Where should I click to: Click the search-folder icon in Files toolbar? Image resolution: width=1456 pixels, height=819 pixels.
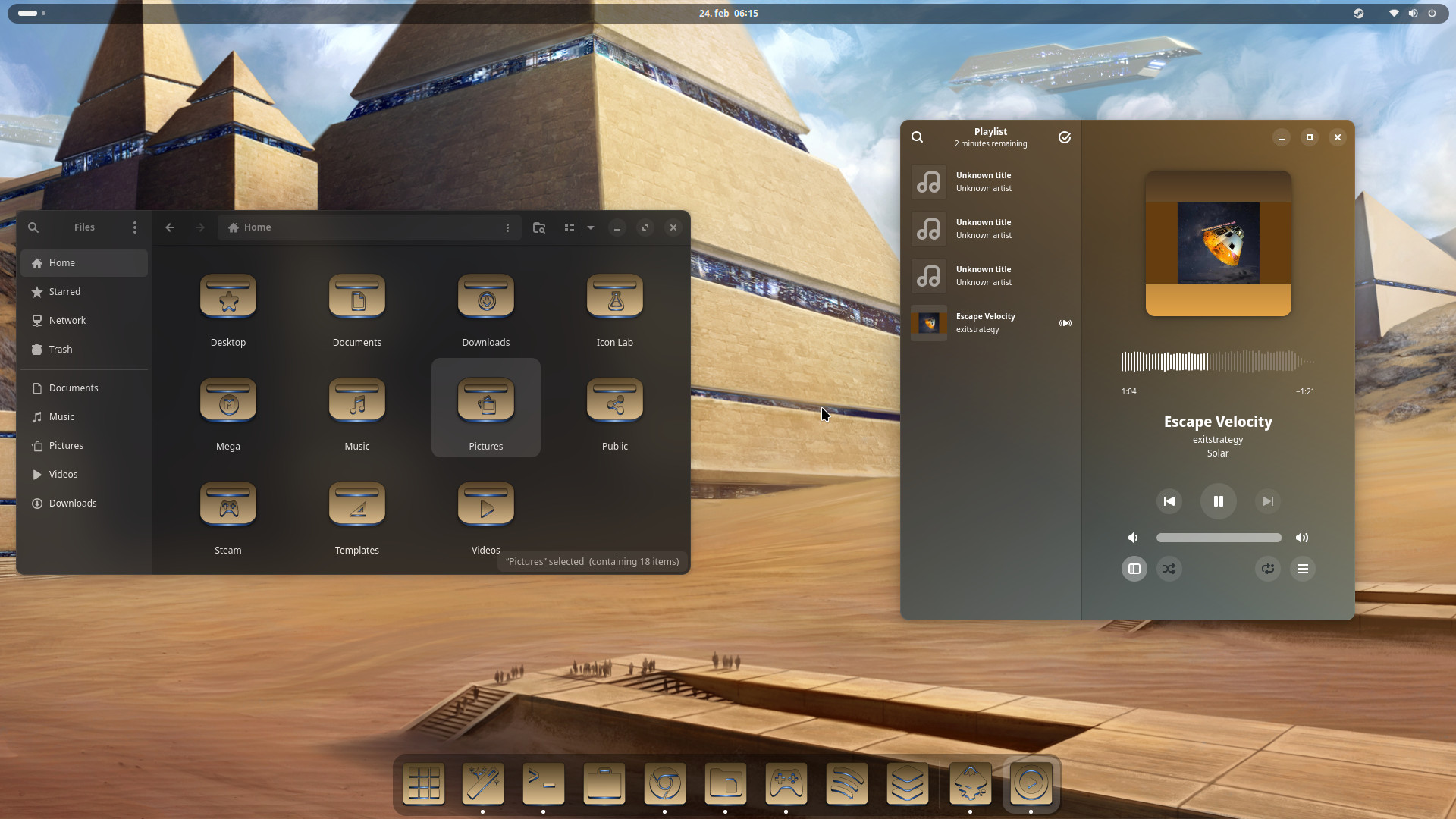point(539,227)
